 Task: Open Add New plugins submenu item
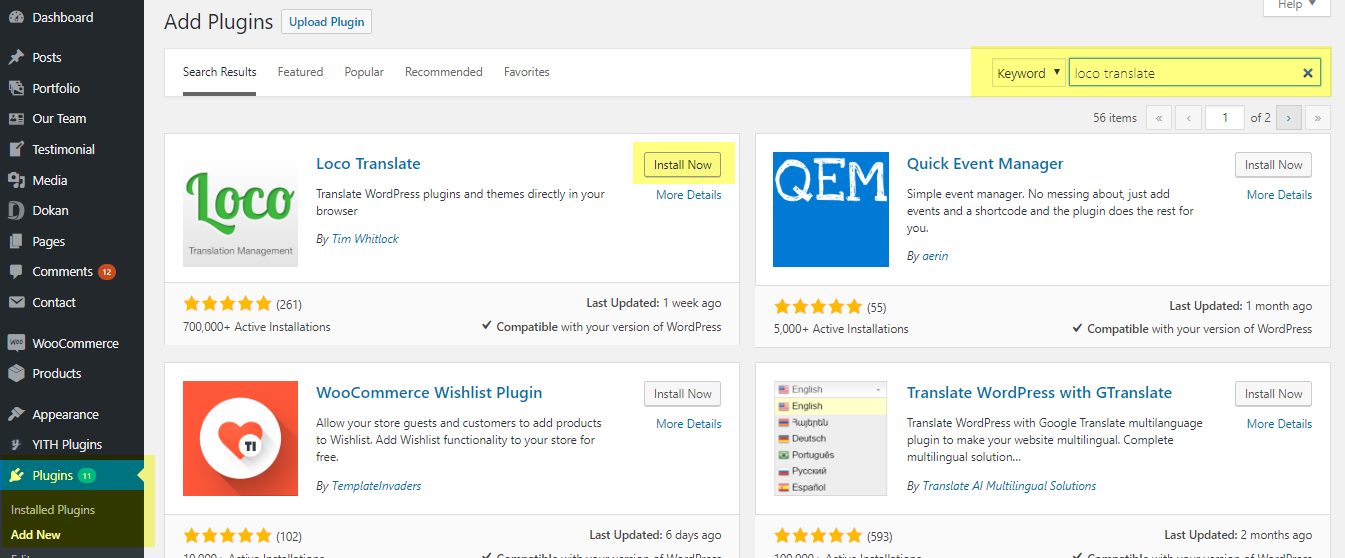36,535
